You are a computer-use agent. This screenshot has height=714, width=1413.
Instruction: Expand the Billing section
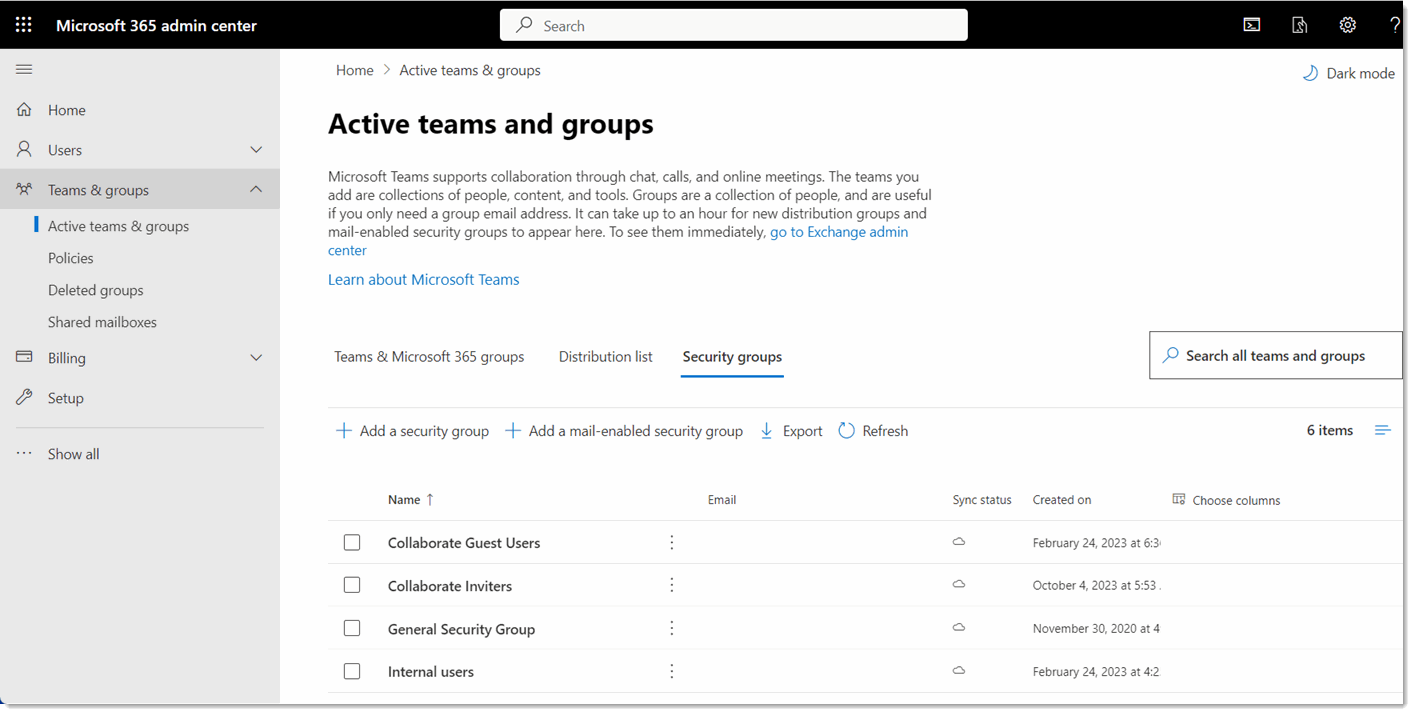click(256, 357)
